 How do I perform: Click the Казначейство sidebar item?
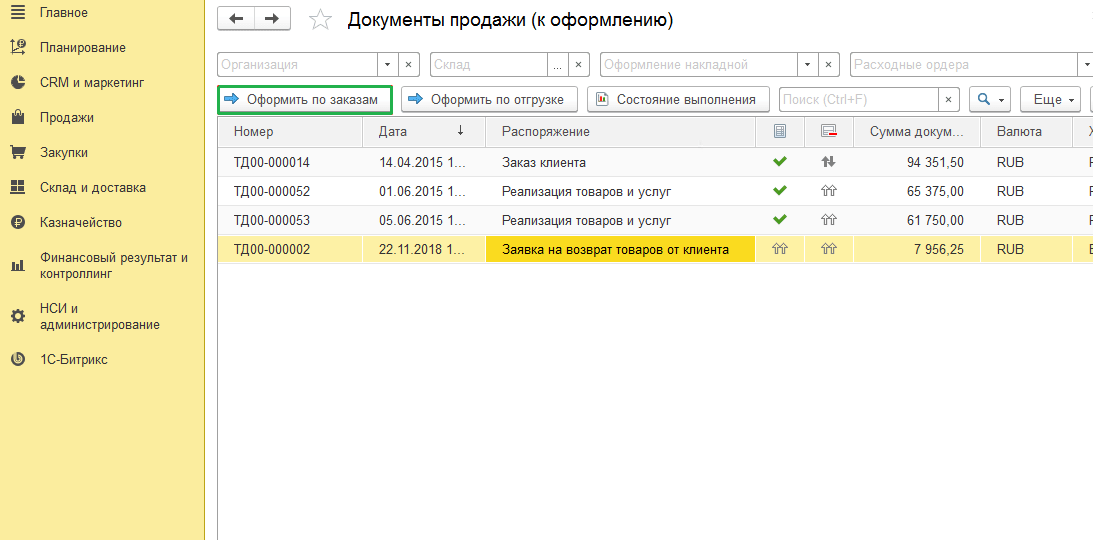click(x=80, y=223)
